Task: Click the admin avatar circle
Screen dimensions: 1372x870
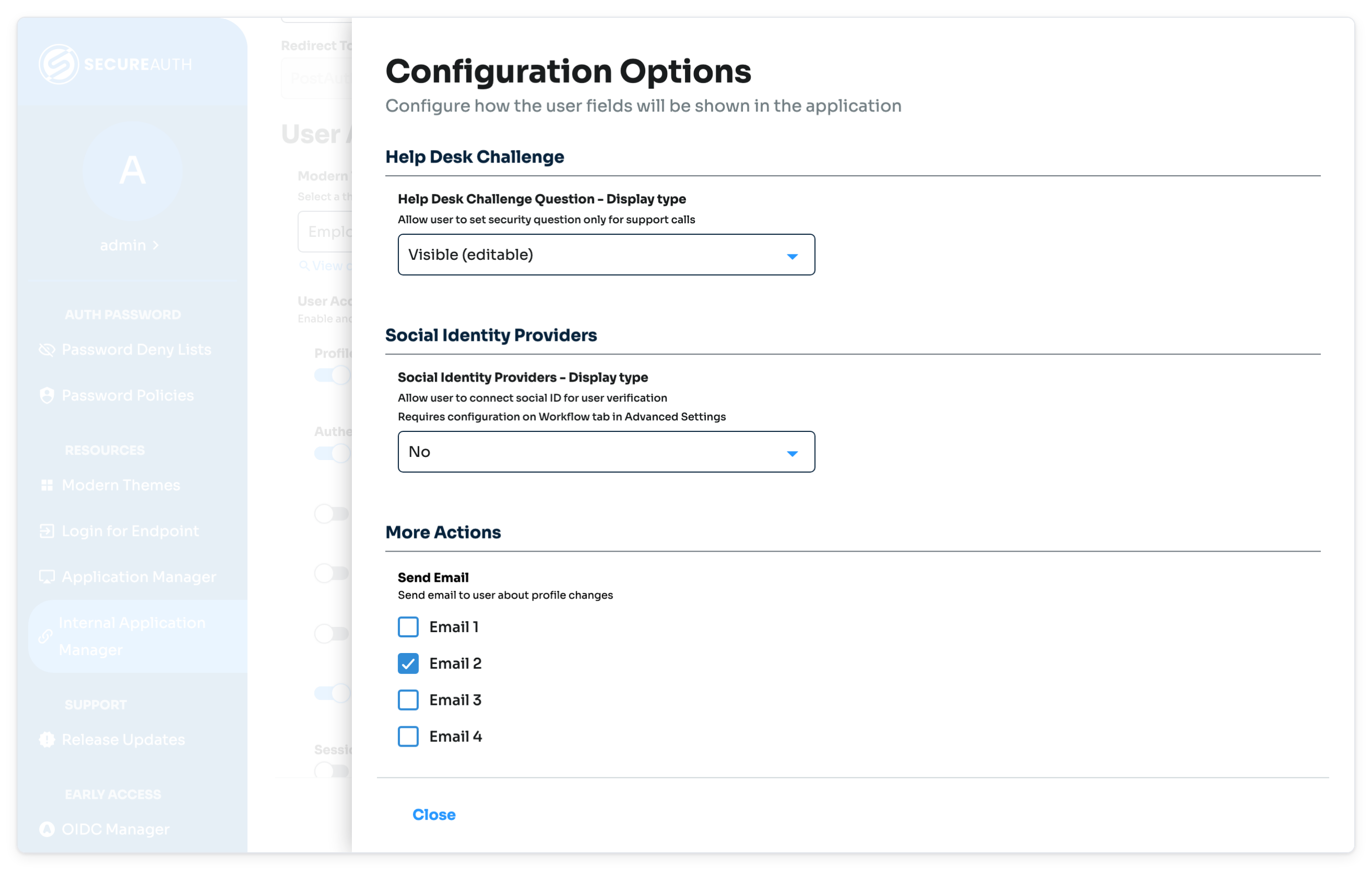Action: 132,170
